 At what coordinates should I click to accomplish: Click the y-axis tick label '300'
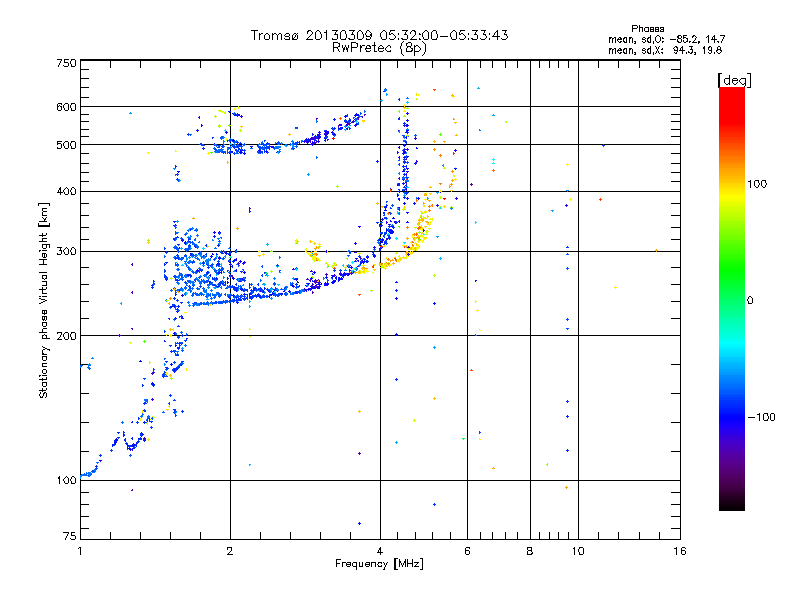(x=66, y=252)
